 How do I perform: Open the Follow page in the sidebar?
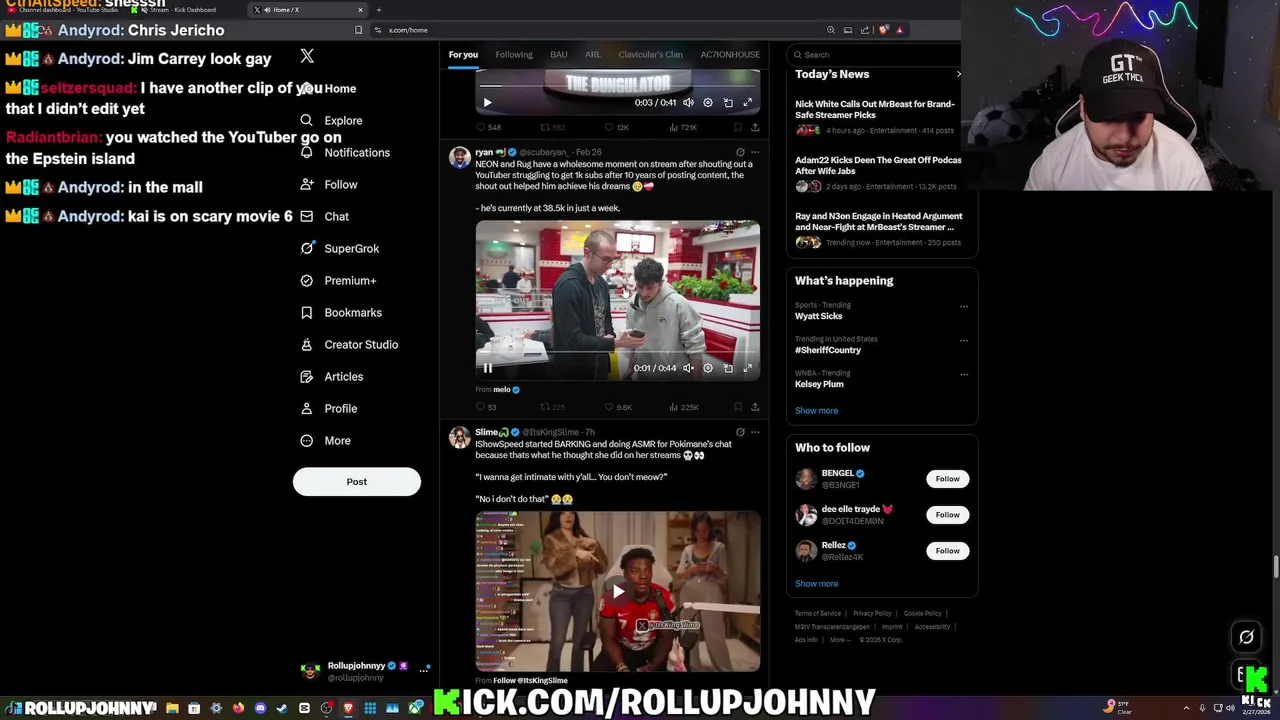(328, 184)
